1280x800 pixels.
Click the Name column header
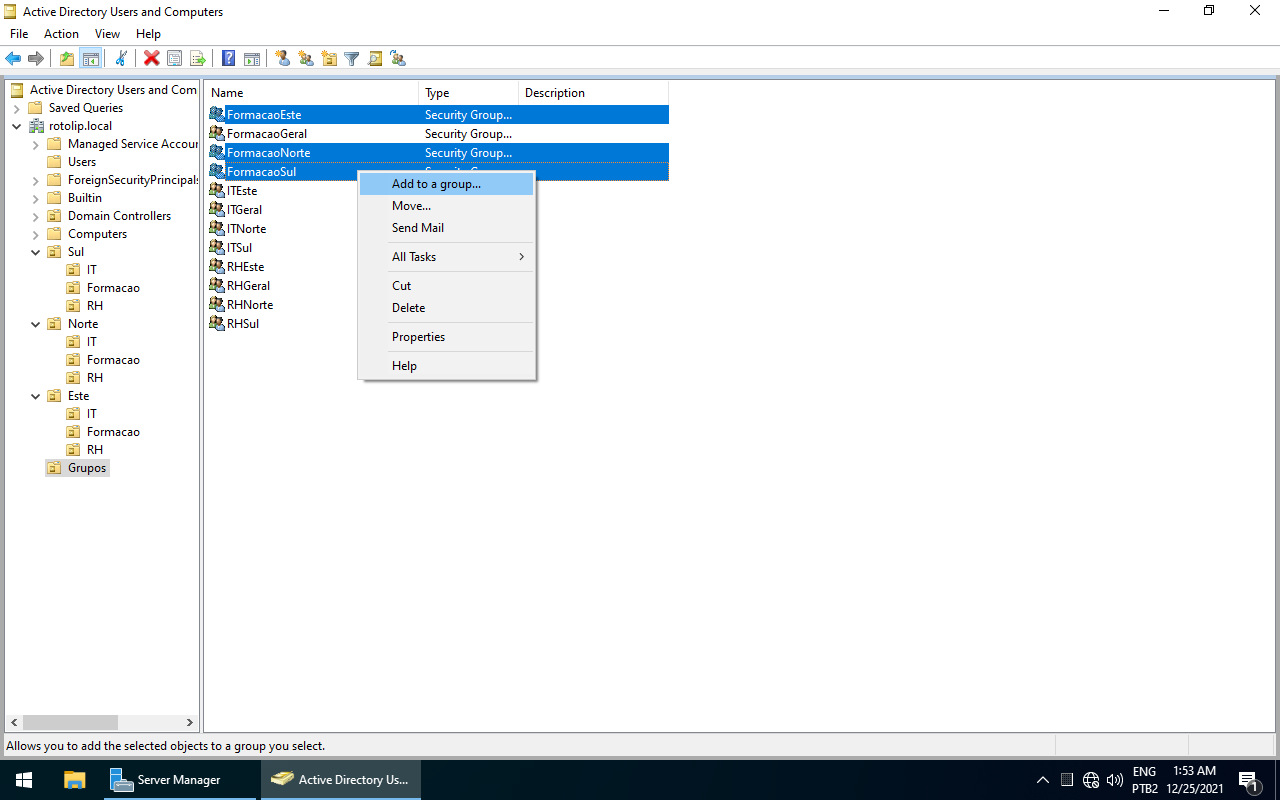coord(310,93)
